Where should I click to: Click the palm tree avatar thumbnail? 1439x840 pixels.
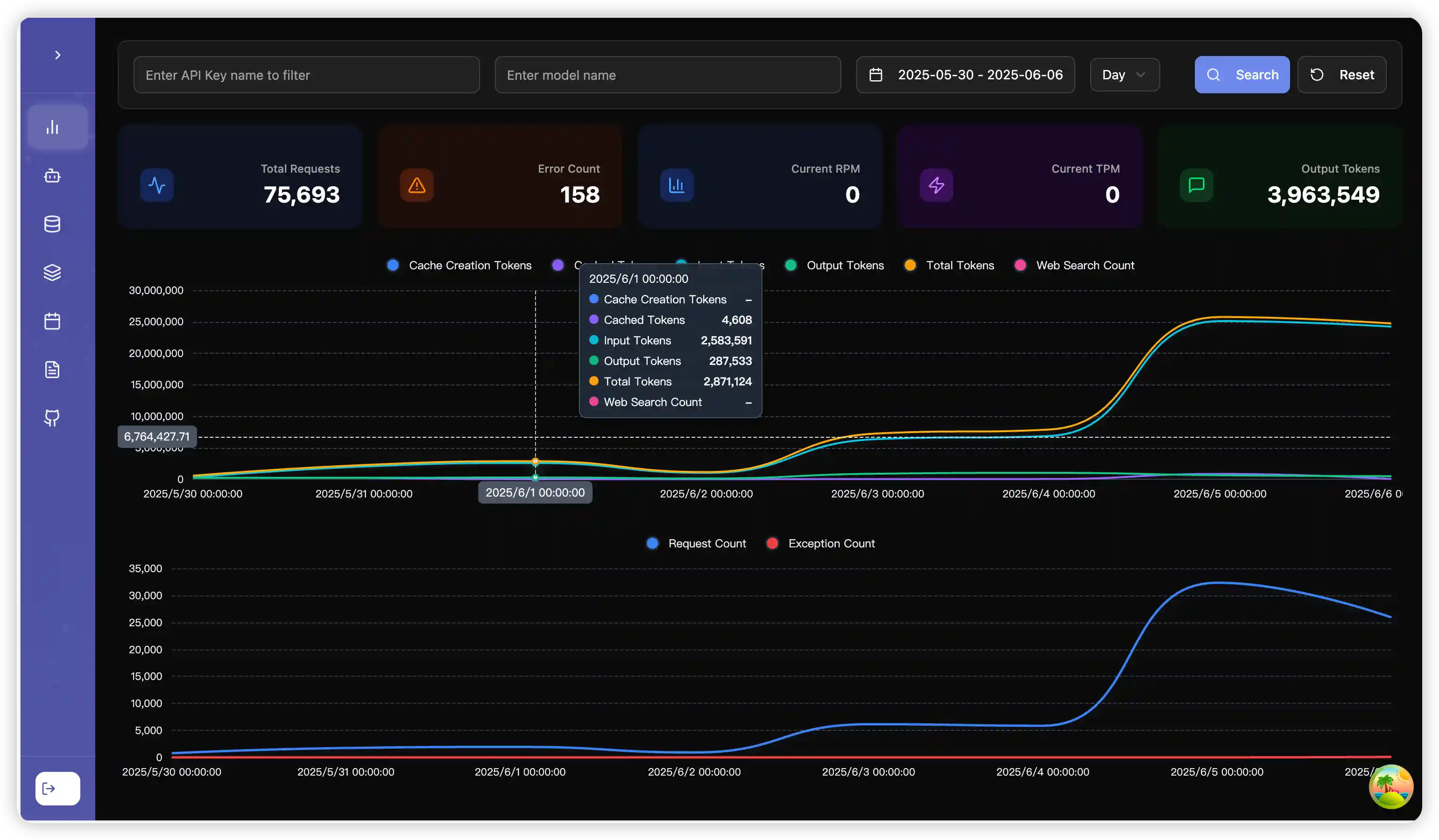click(1390, 787)
